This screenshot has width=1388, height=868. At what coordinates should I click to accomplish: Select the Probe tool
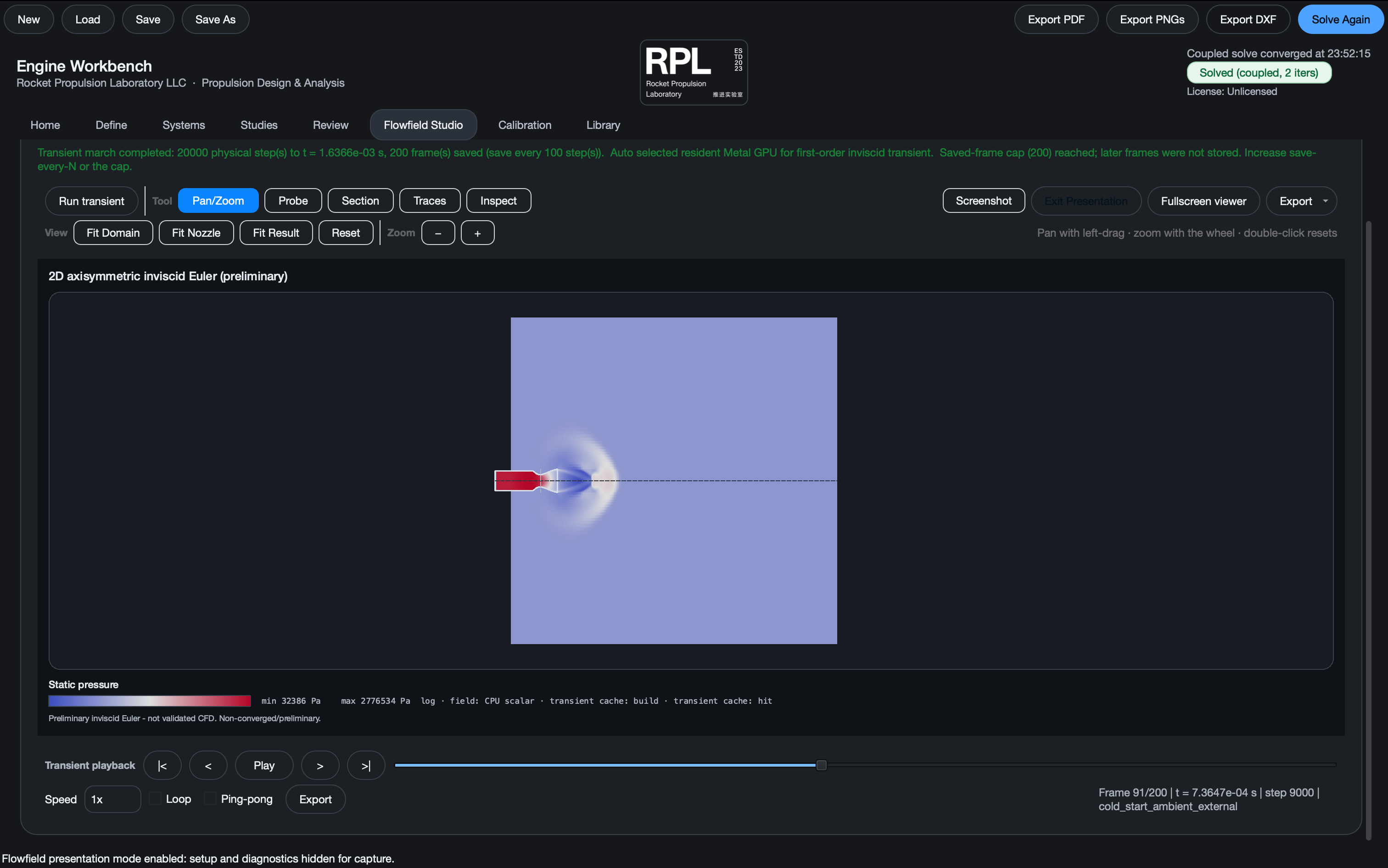tap(293, 200)
